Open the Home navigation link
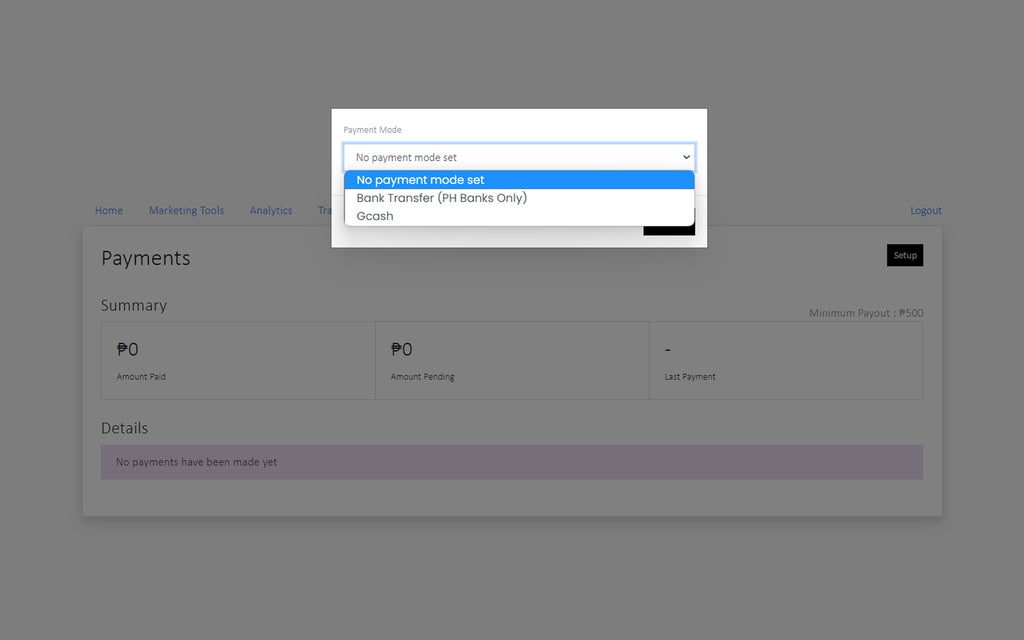1024x640 pixels. point(109,210)
